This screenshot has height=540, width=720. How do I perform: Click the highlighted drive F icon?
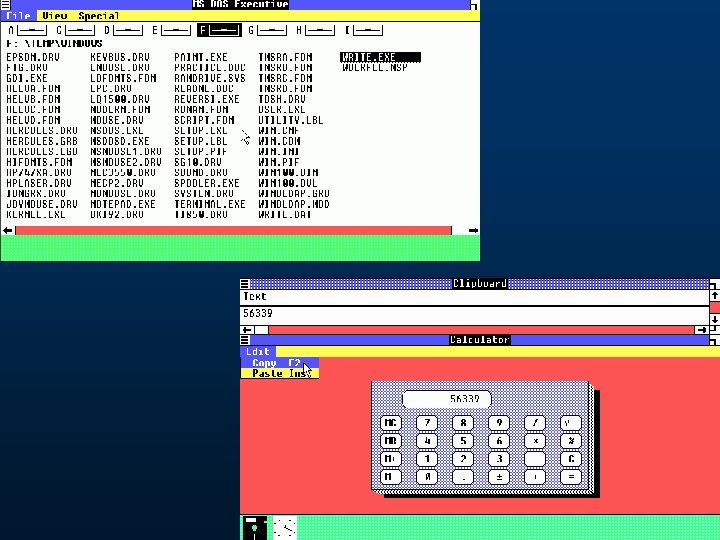point(219,30)
